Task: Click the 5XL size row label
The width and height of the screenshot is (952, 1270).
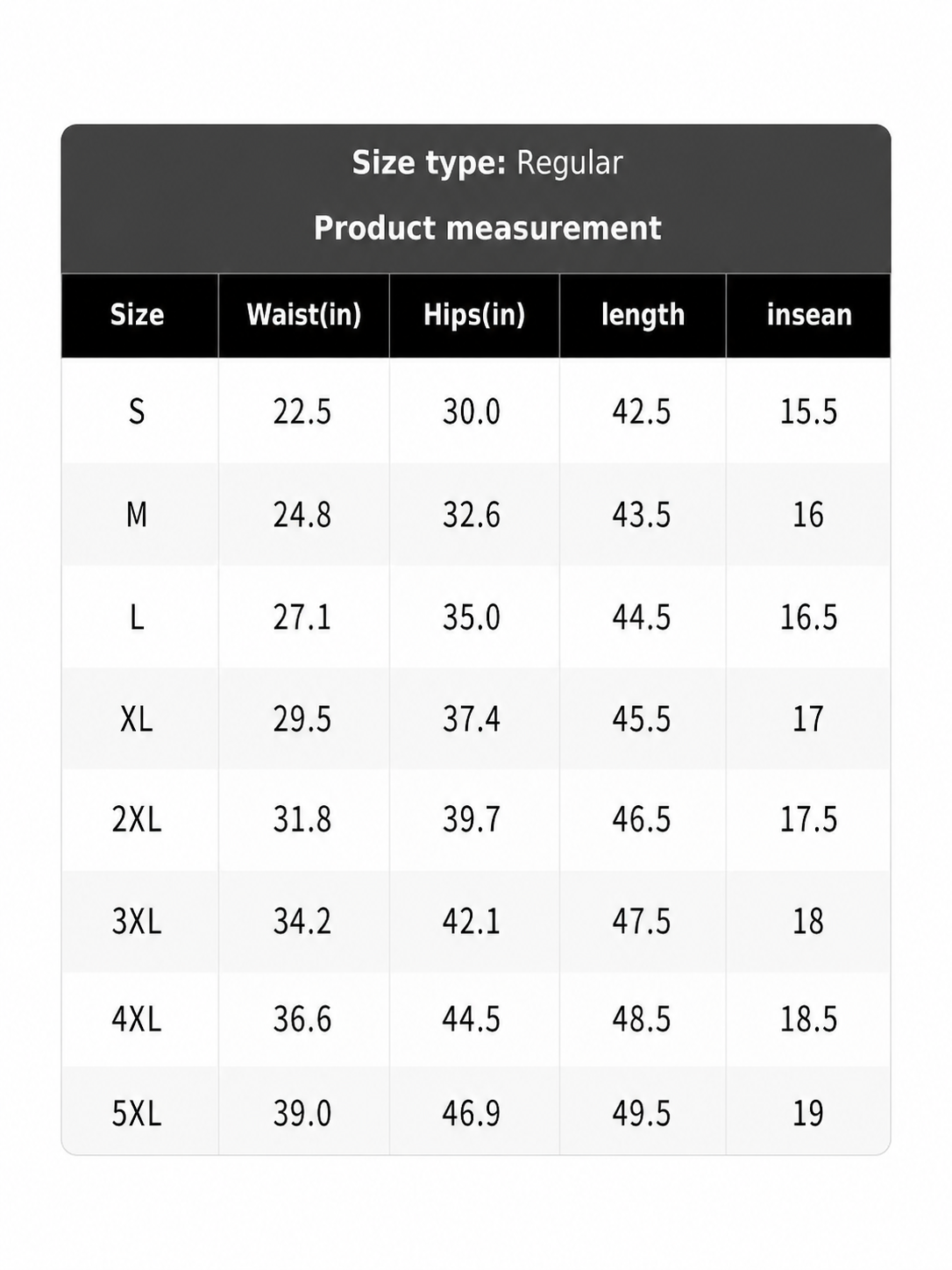Action: [137, 1114]
